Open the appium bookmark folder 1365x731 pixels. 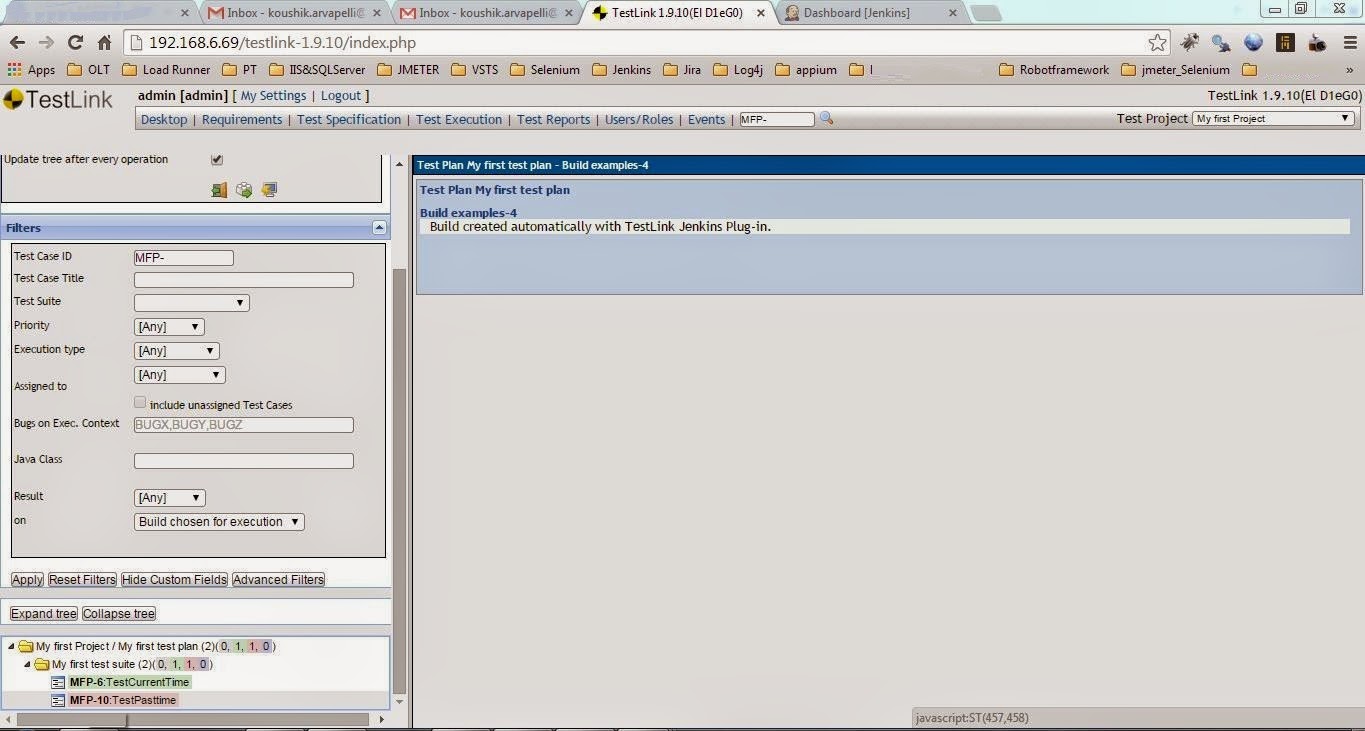tap(806, 70)
